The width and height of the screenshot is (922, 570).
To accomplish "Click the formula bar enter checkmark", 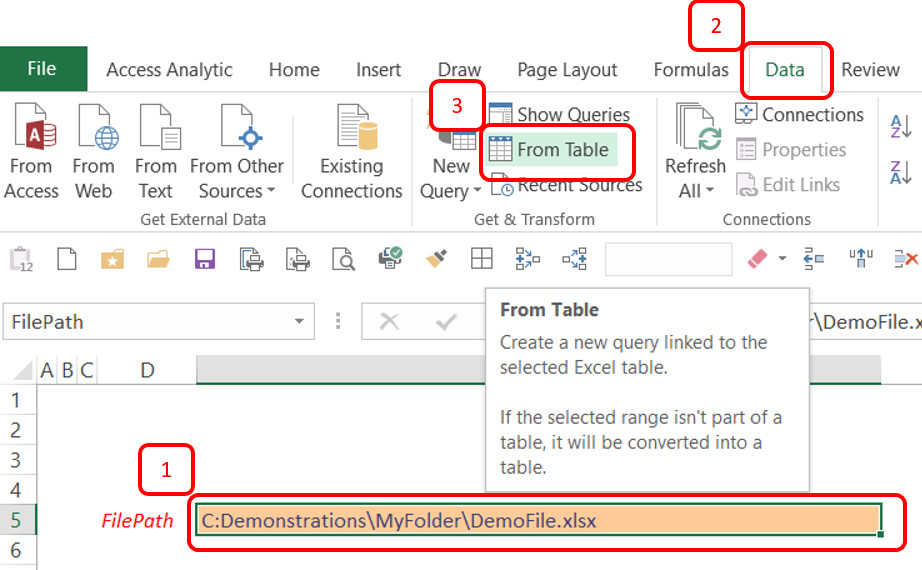I will tap(446, 322).
